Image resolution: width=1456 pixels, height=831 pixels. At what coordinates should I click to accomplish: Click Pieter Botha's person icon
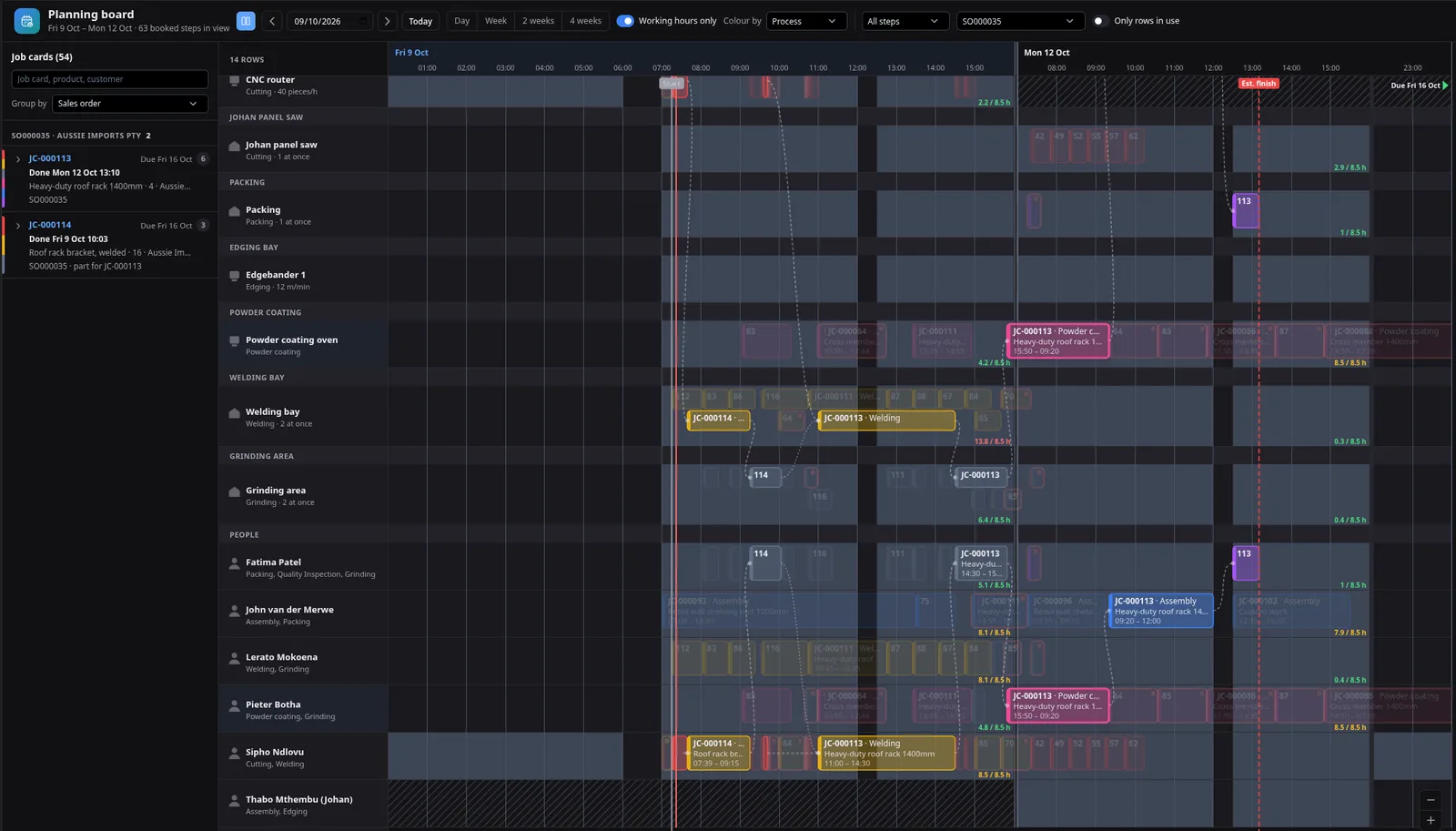point(234,705)
